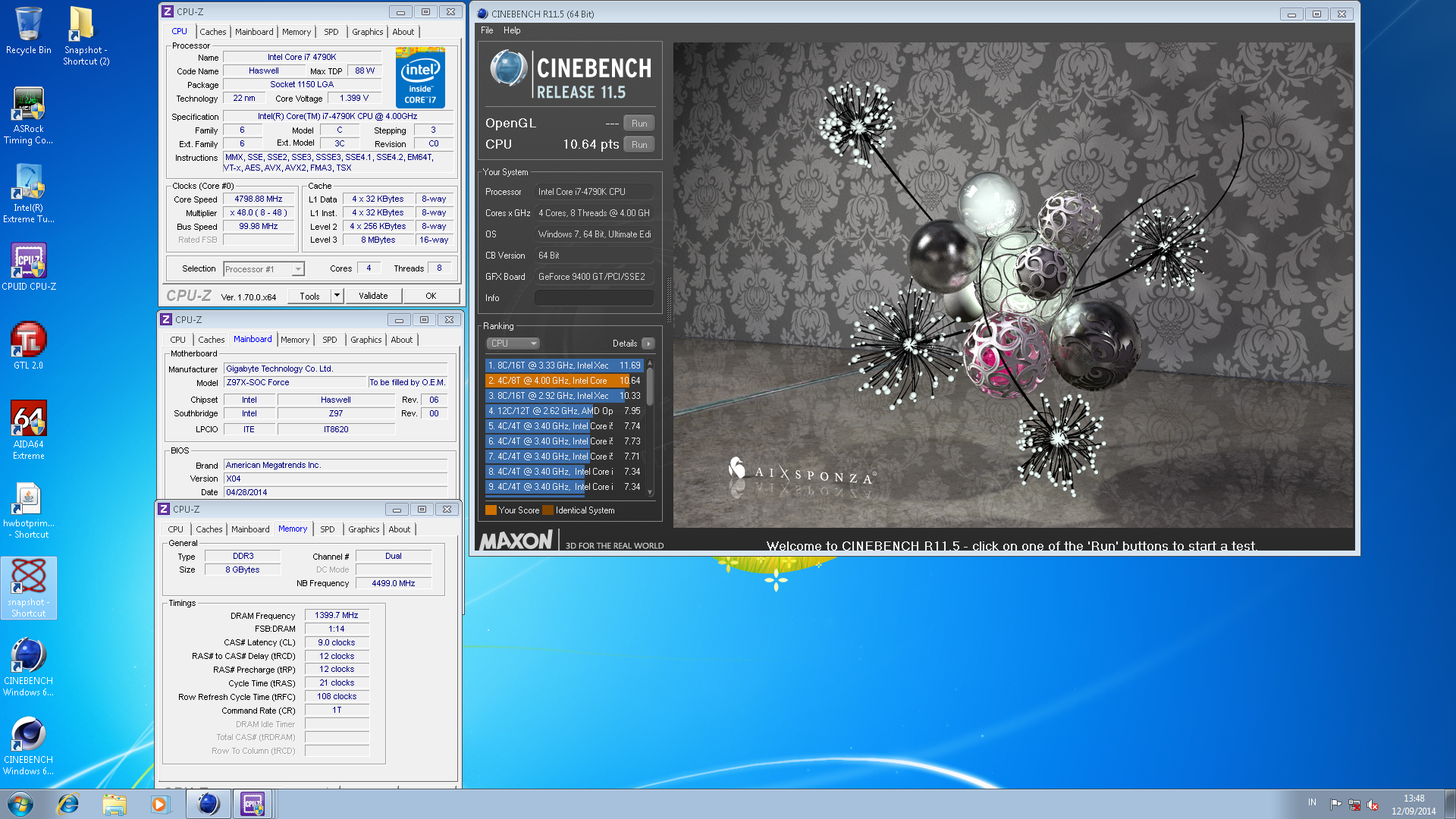Click the Z97X-SOC Force model field
Viewport: 1456px width, 819px height.
pos(295,383)
